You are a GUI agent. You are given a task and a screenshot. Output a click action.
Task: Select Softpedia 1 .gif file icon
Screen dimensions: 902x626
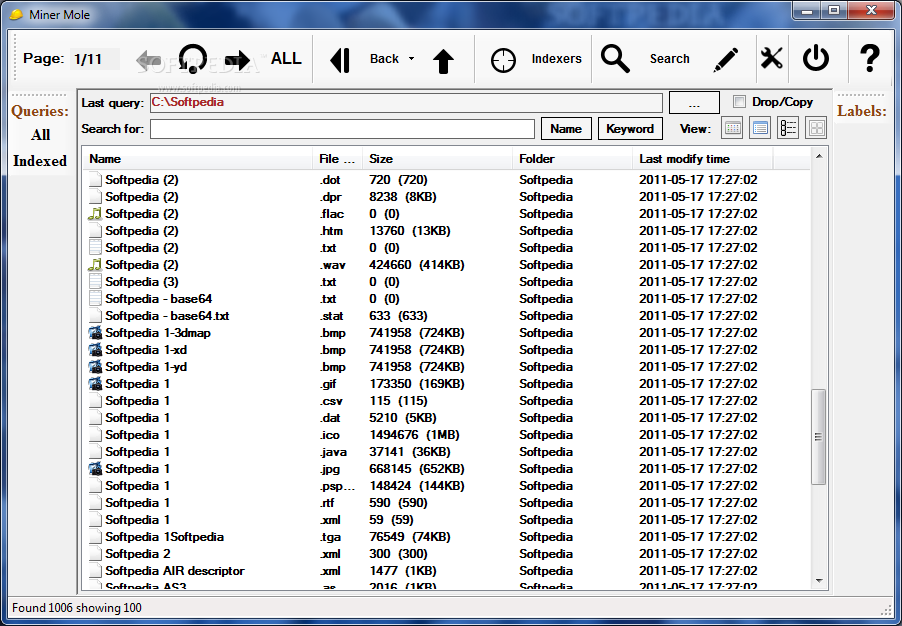coord(95,384)
